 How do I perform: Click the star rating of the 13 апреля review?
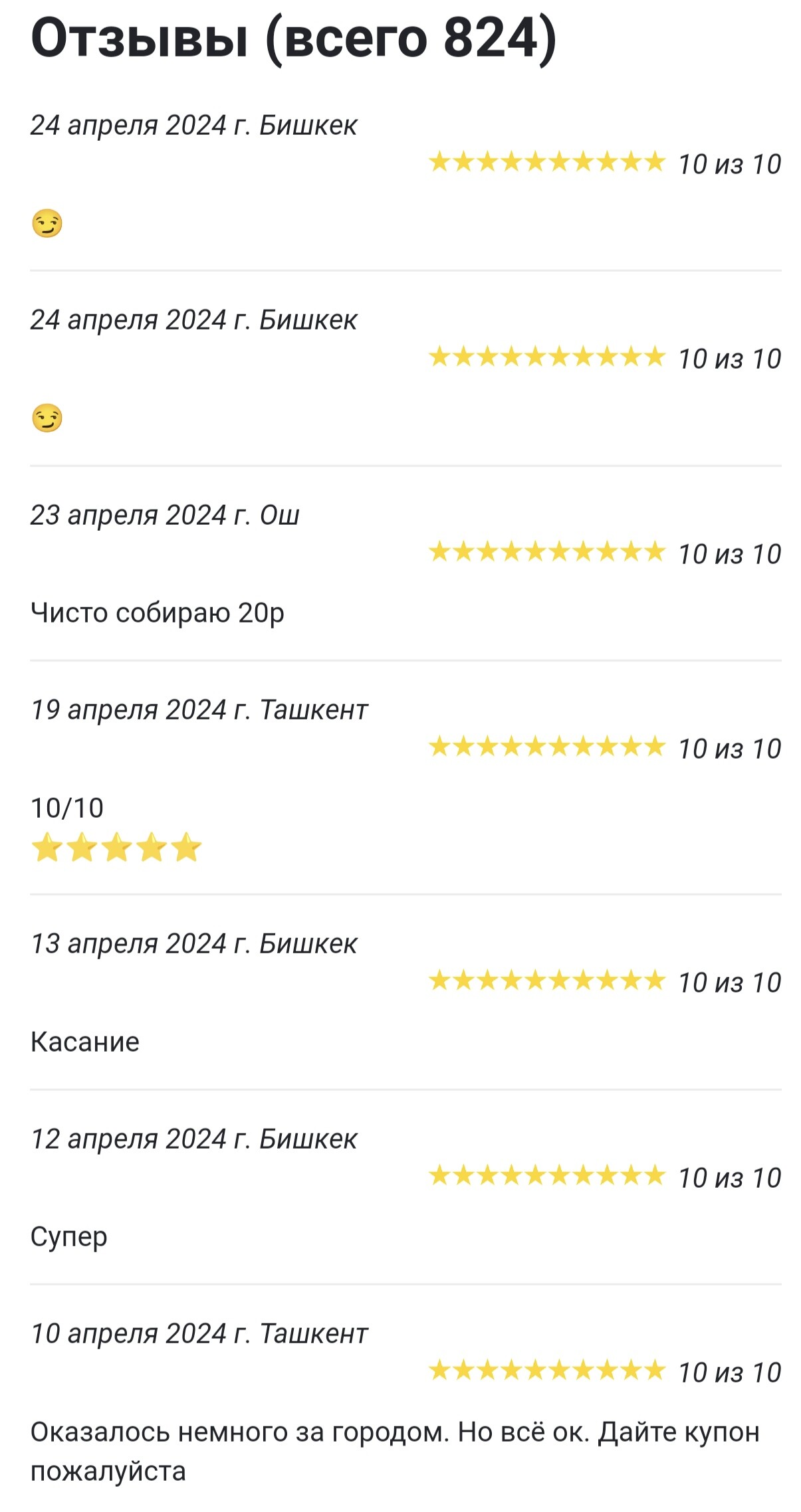(x=546, y=981)
